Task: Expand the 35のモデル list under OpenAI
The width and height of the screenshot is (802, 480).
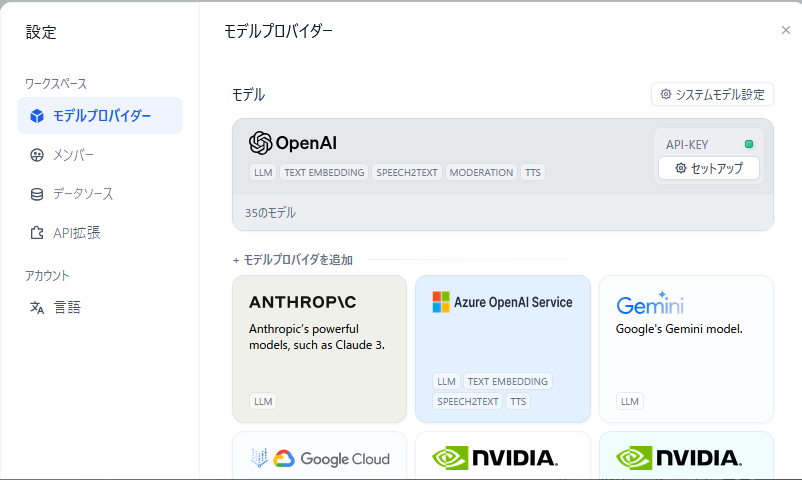Action: 270,213
